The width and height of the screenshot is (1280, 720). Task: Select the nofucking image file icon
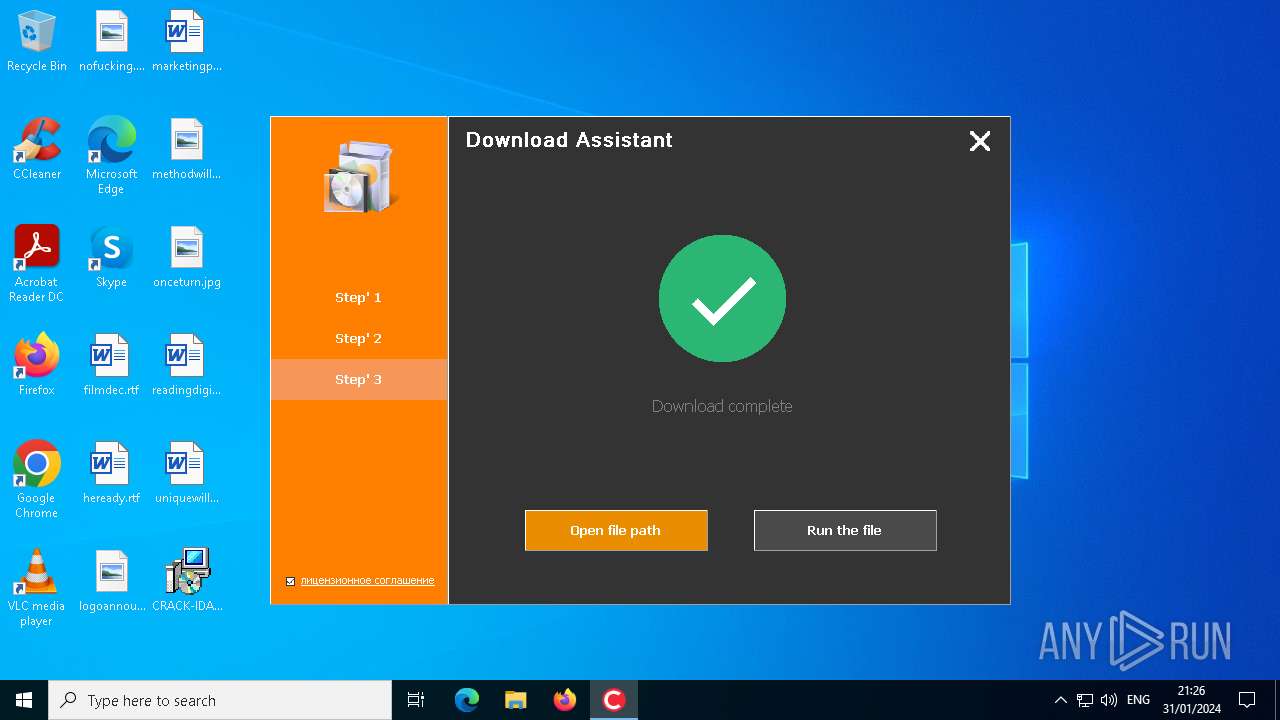[x=111, y=41]
